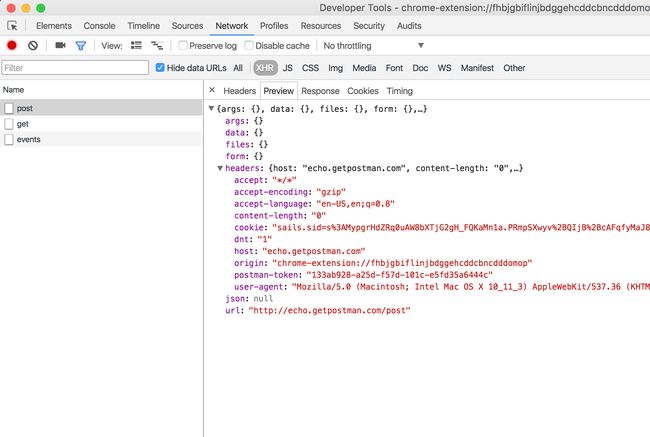Click the Filter text input field
The width and height of the screenshot is (650, 437).
(75, 68)
